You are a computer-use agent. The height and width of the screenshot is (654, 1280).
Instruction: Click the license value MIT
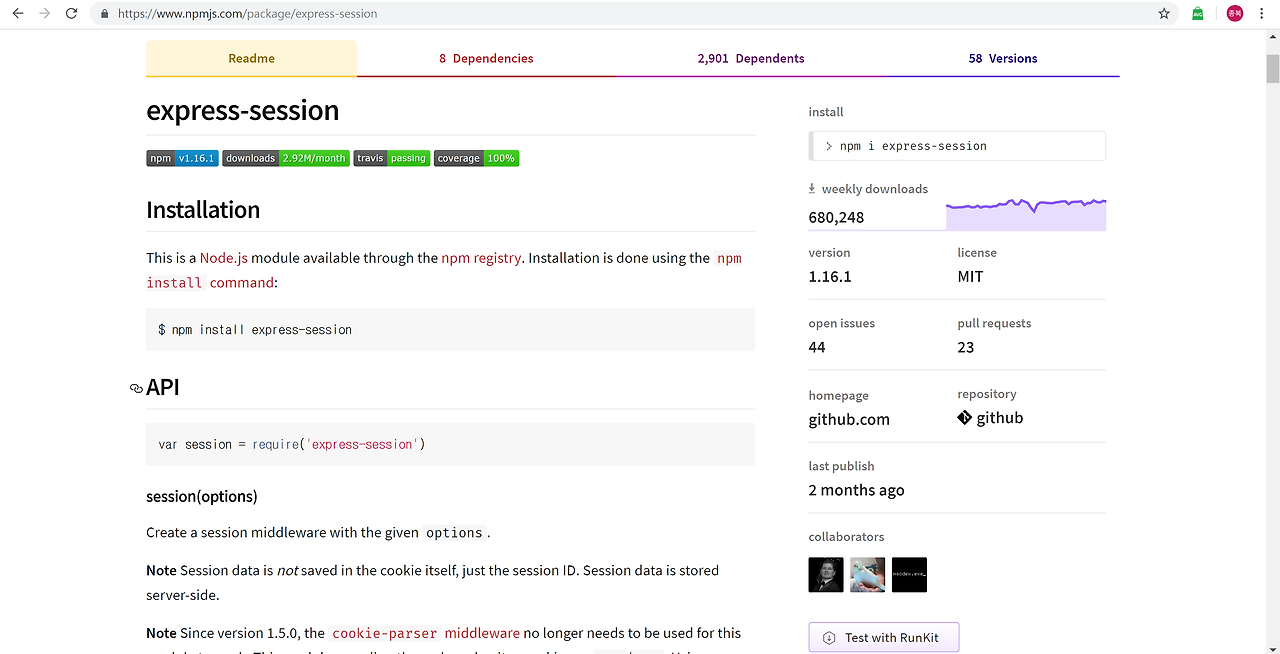[970, 276]
